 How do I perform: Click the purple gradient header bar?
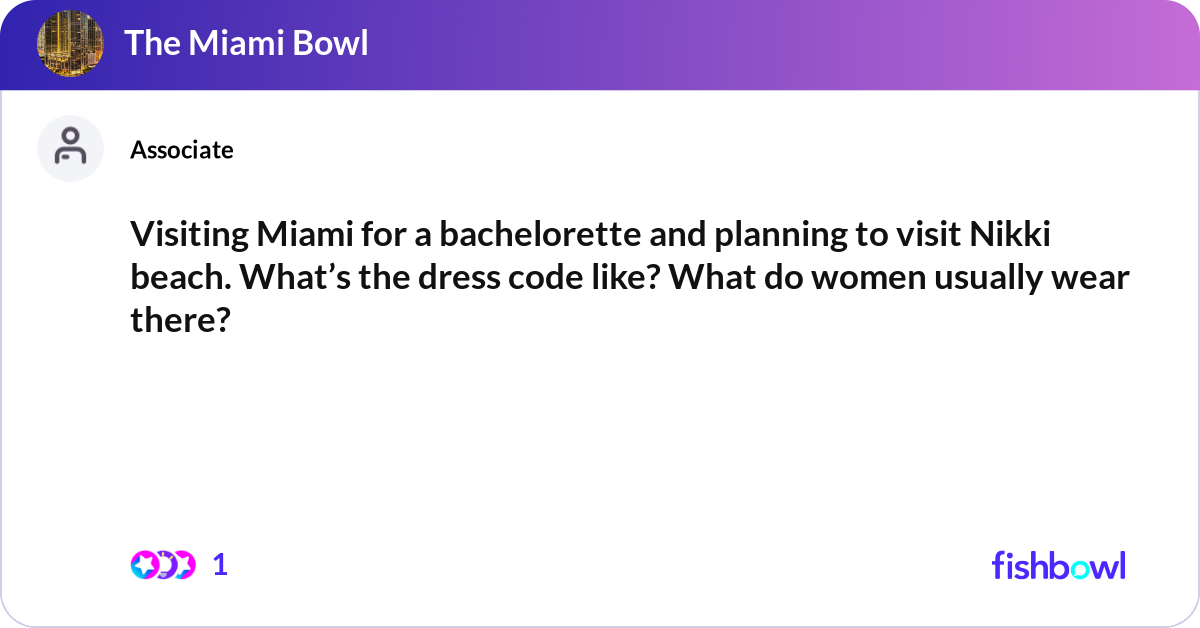pos(600,43)
